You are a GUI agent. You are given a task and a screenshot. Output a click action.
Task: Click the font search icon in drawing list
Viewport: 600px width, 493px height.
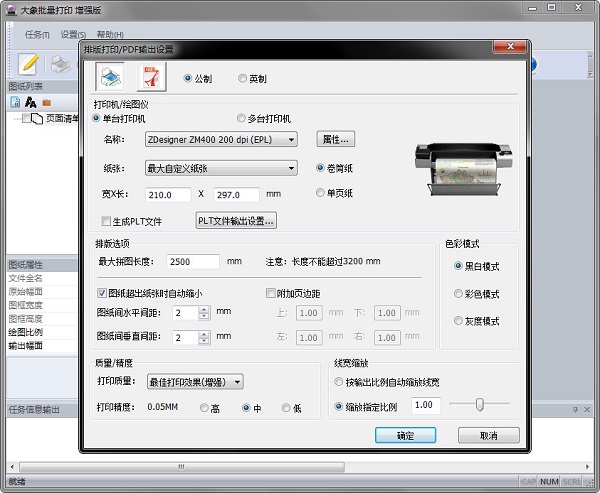tap(31, 102)
